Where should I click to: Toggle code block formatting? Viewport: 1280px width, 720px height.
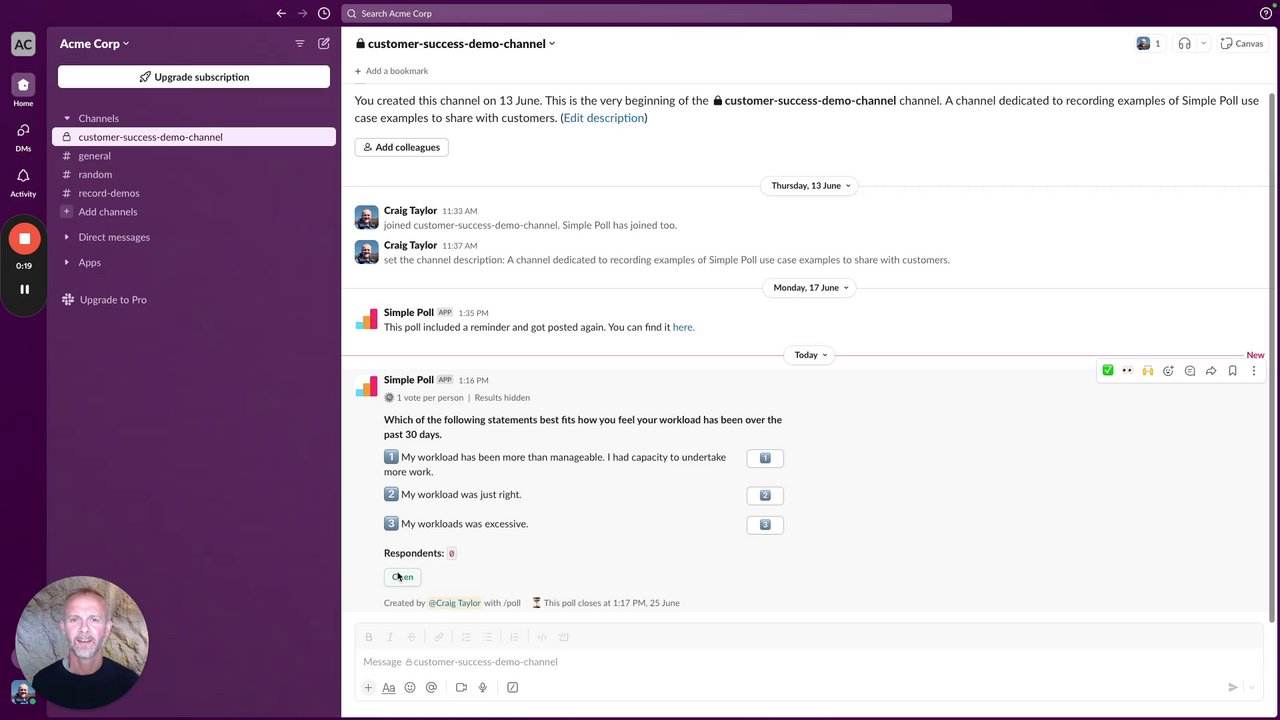(x=564, y=637)
